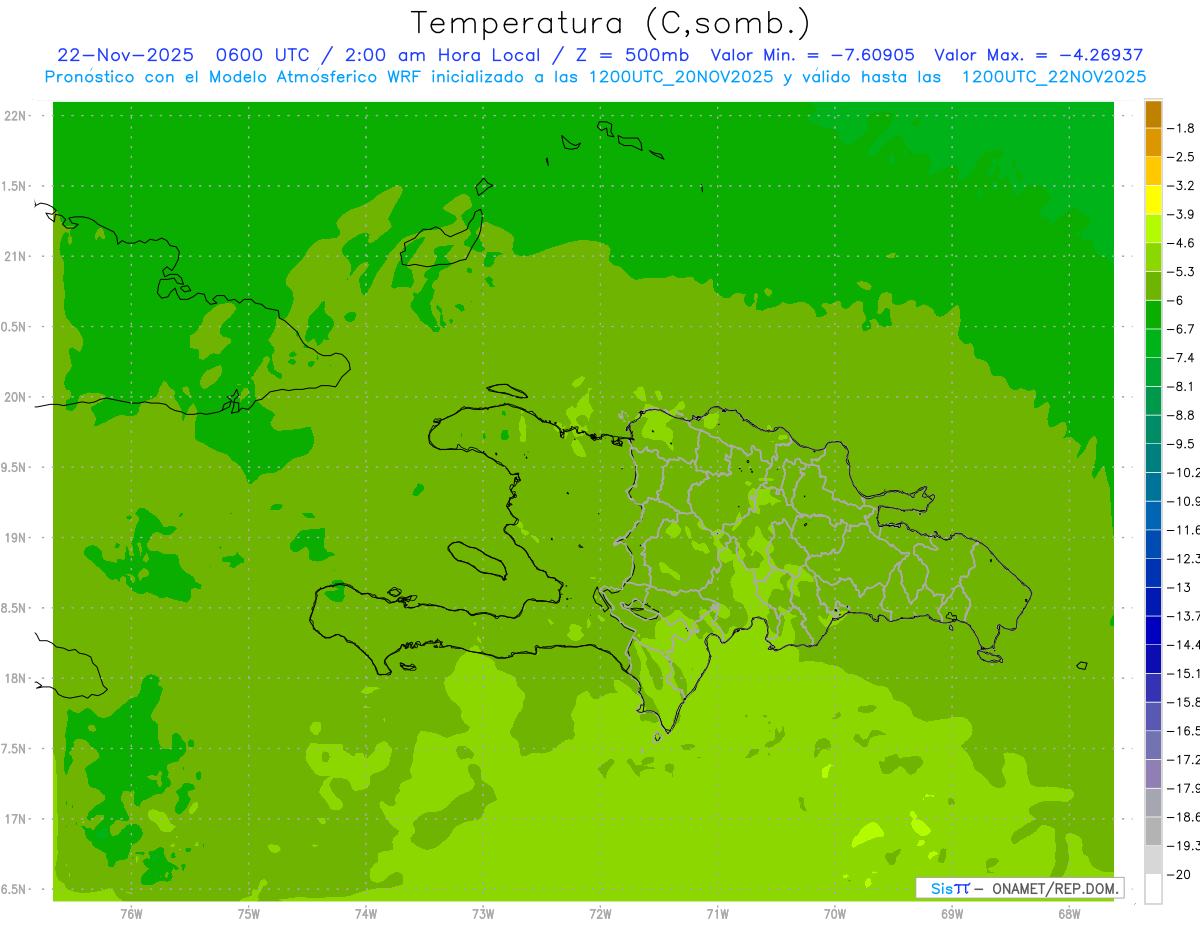Click the '68W' longitude label
Image resolution: width=1200 pixels, height=927 pixels.
[x=1069, y=913]
